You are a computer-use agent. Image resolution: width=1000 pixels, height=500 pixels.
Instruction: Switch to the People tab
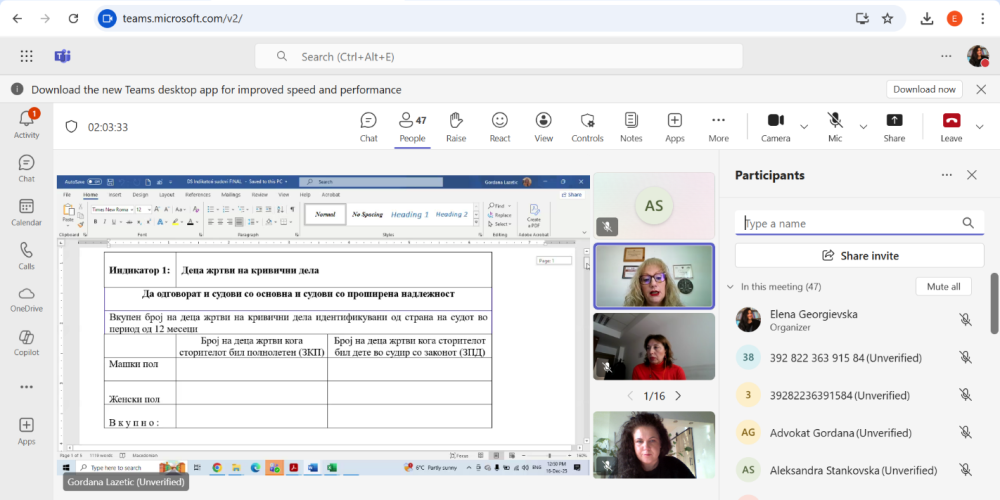412,126
